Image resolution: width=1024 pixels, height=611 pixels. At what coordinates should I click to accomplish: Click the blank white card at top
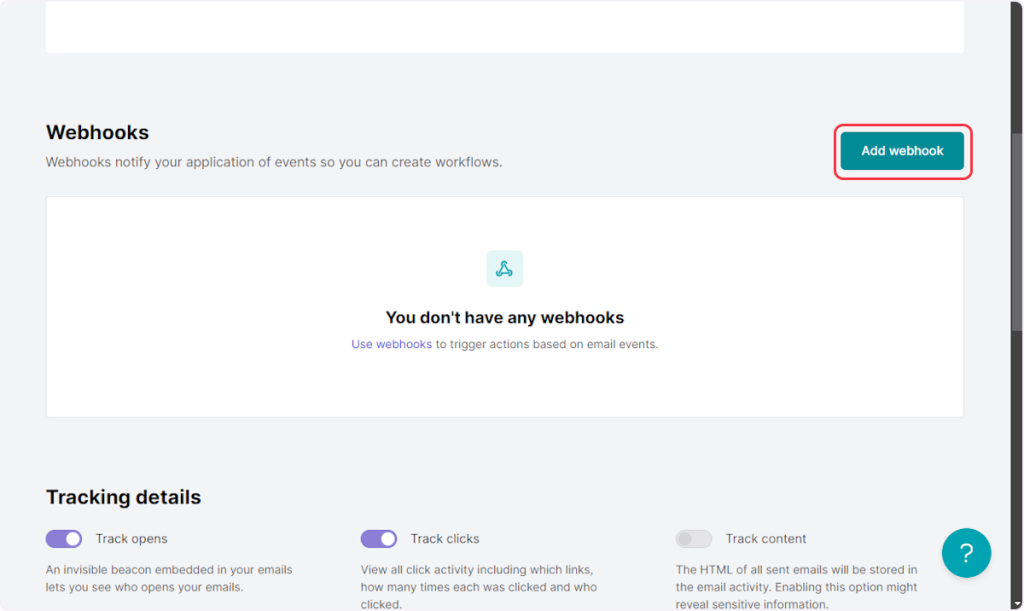click(x=504, y=27)
